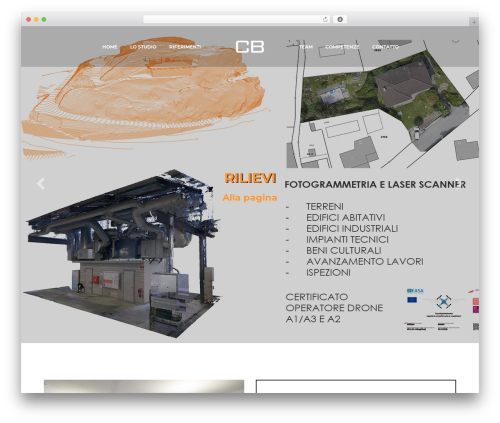Click the RILIEVI heading

(x=250, y=178)
